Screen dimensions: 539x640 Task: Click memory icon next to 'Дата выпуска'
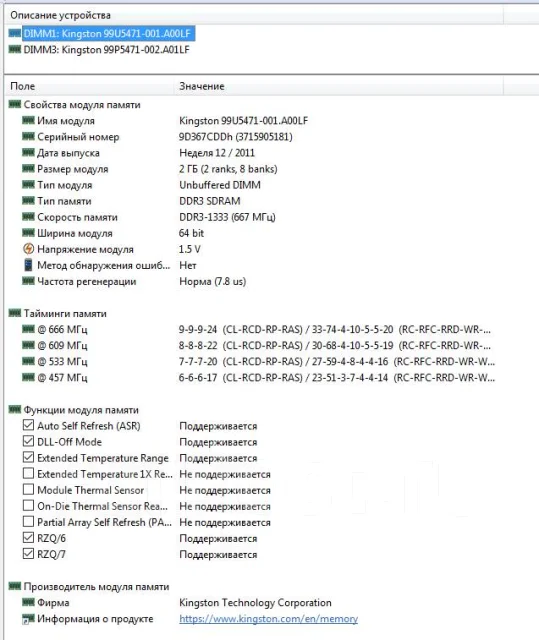pyautogui.click(x=28, y=153)
